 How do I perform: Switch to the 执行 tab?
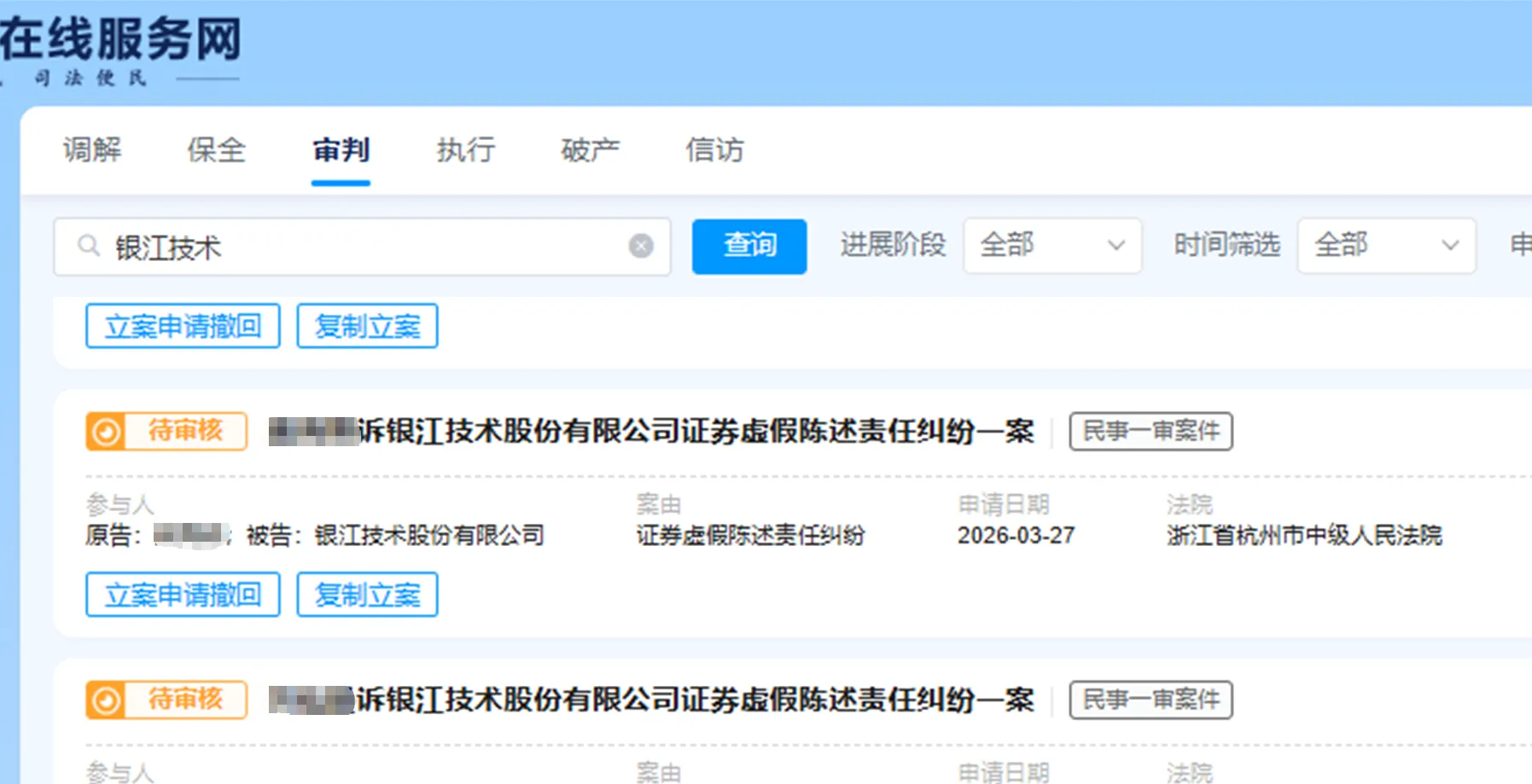(x=465, y=150)
